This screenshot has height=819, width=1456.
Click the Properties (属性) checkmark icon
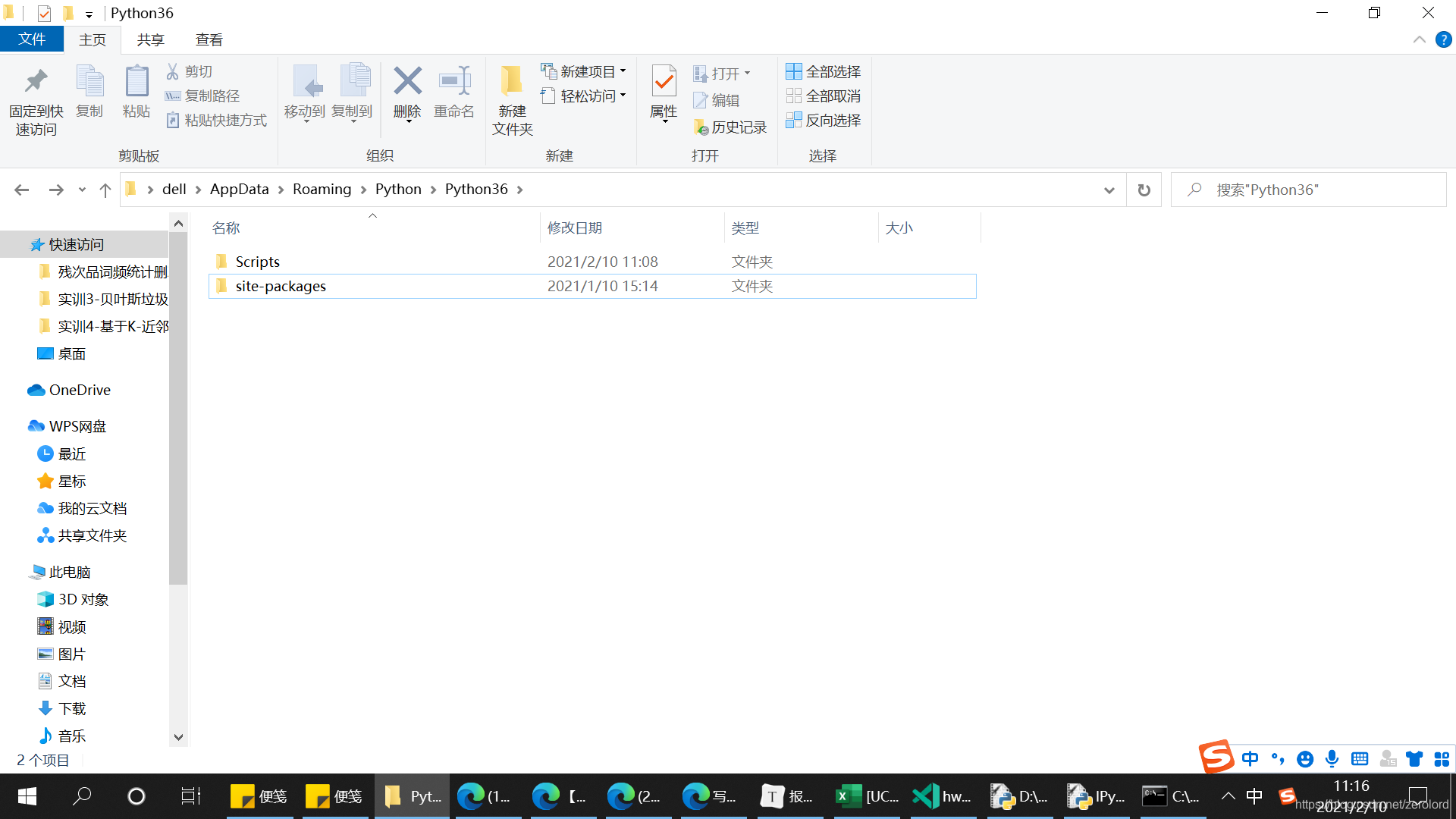[664, 81]
